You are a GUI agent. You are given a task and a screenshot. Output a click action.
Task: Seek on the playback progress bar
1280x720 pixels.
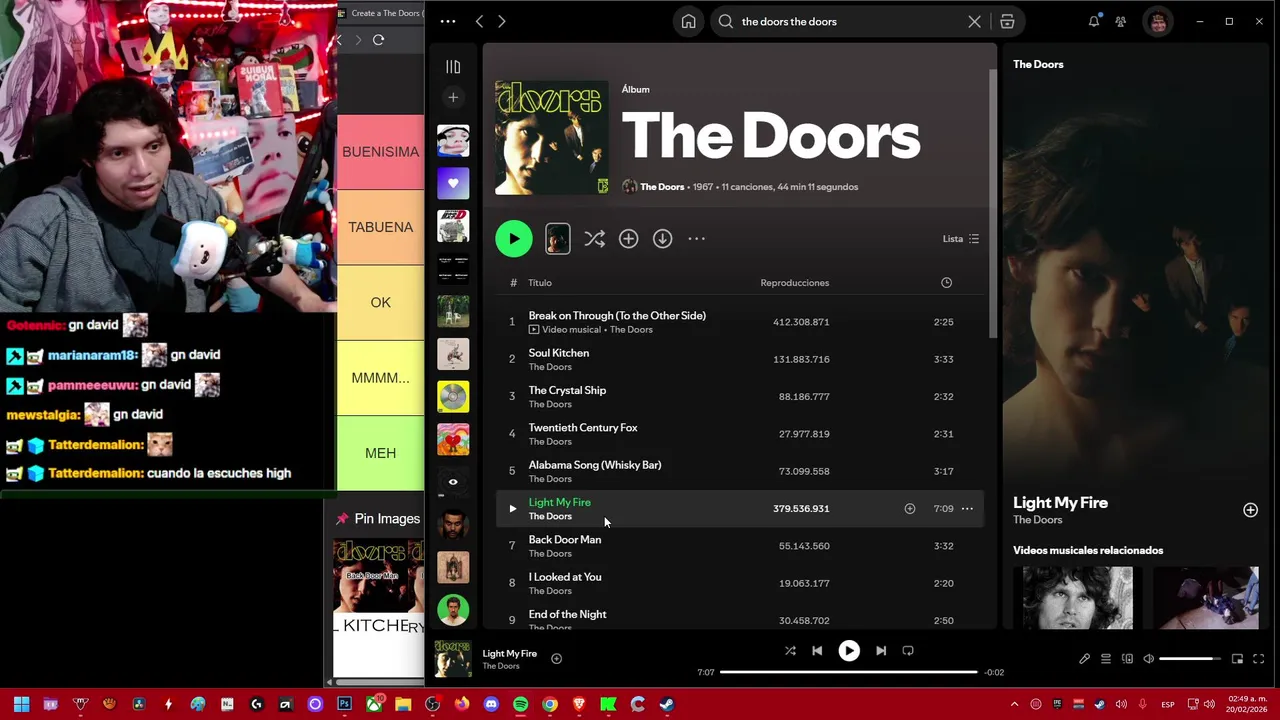coord(848,672)
